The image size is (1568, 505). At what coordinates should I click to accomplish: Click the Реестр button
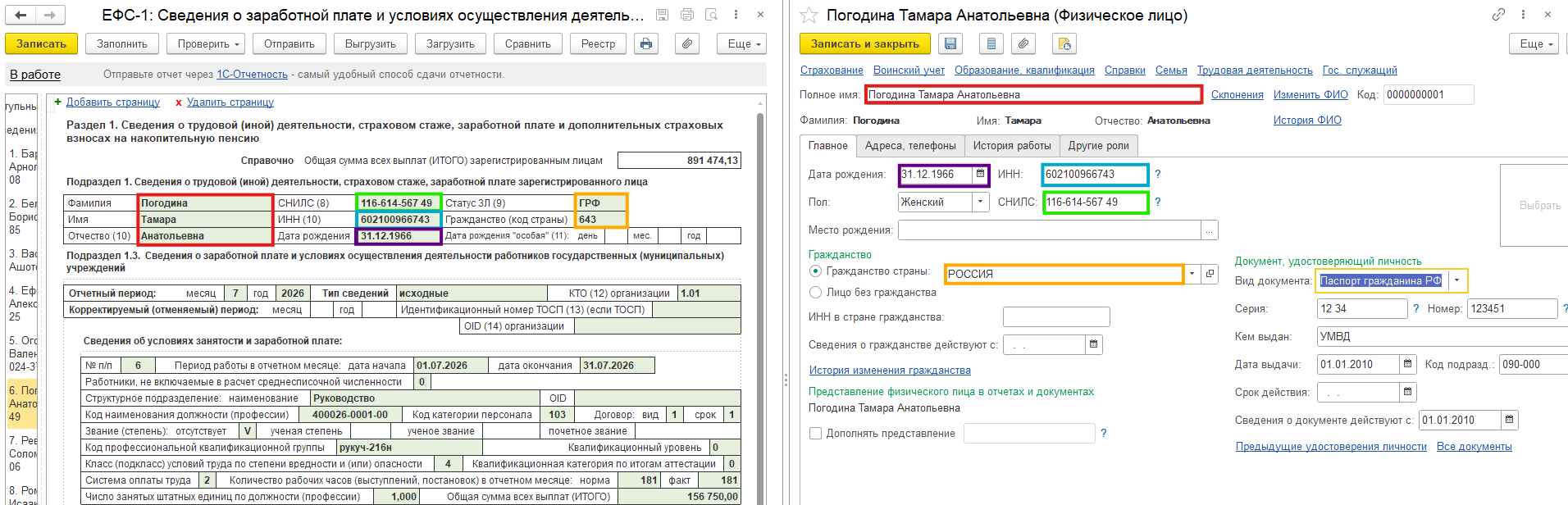598,44
